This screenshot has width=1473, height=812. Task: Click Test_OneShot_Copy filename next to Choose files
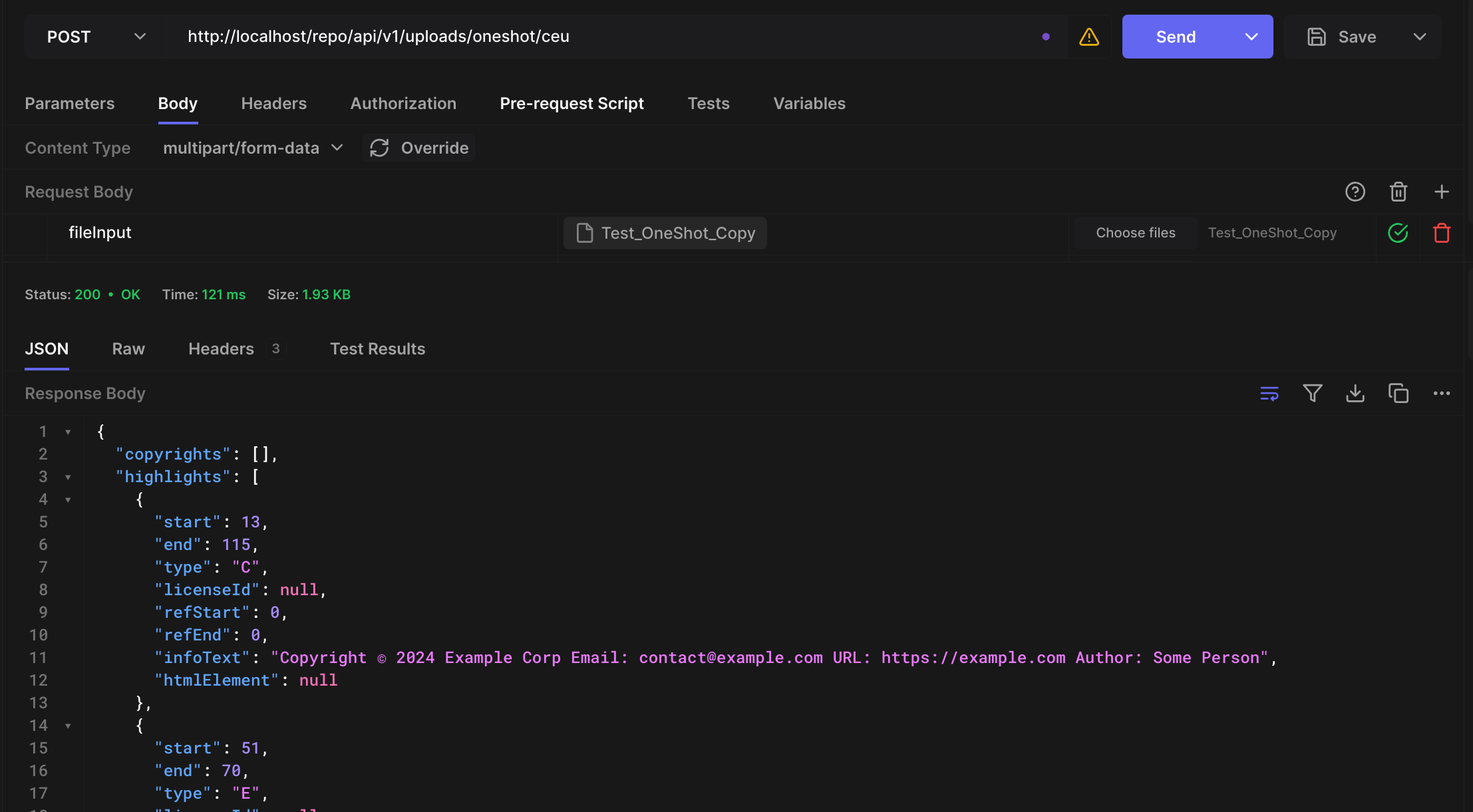coord(1272,233)
